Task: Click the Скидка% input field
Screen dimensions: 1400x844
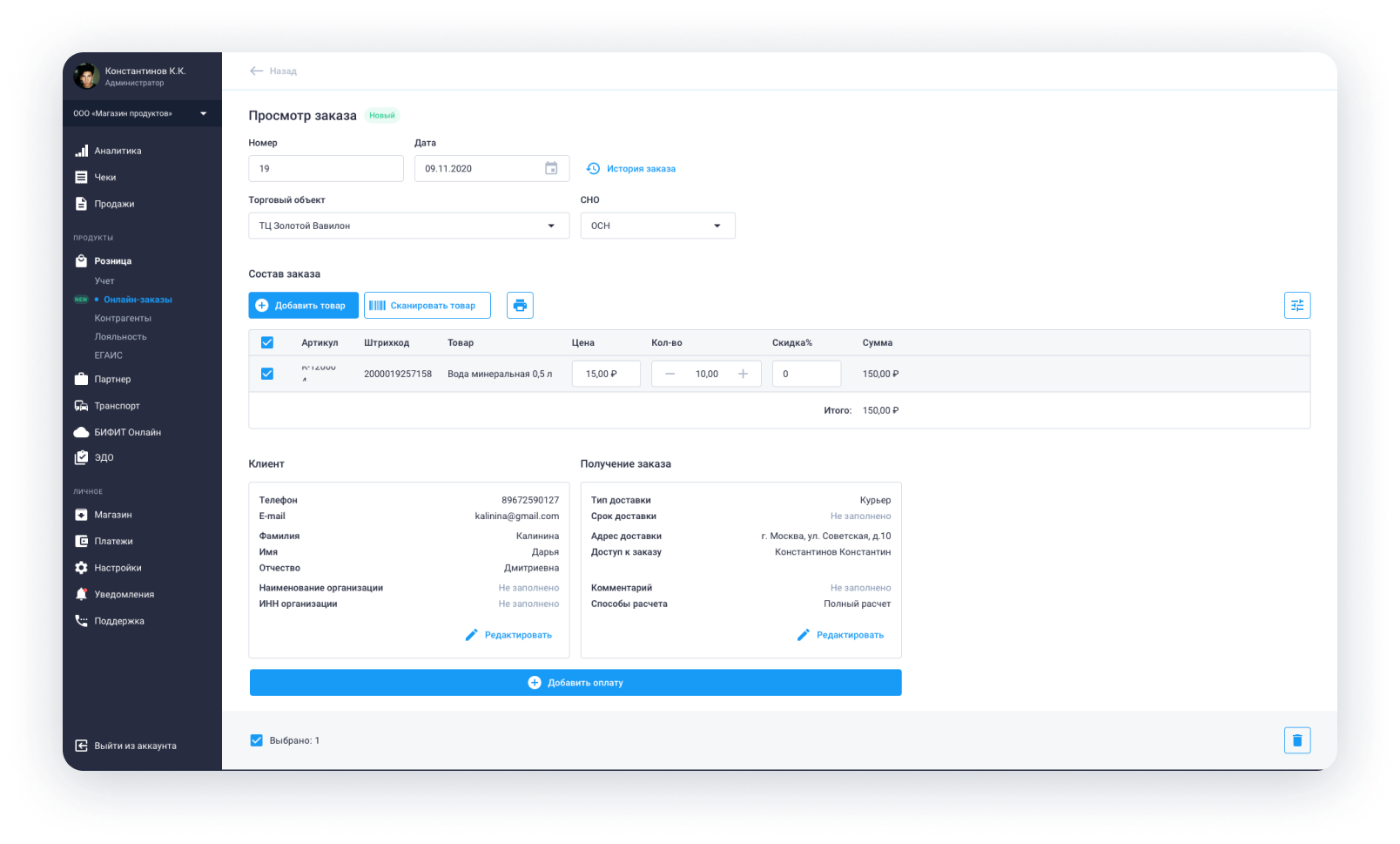Action: 806,374
